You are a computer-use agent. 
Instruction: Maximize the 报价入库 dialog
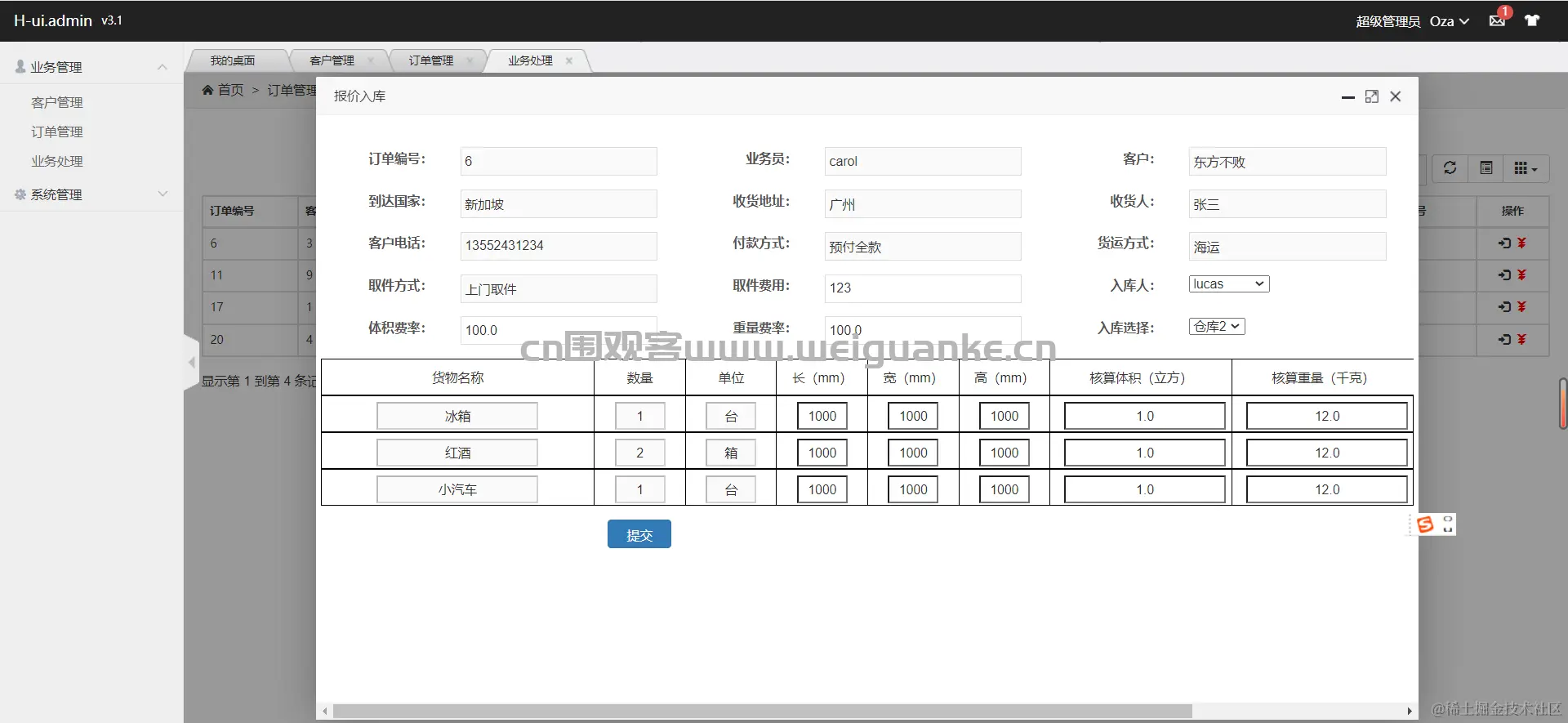1372,96
